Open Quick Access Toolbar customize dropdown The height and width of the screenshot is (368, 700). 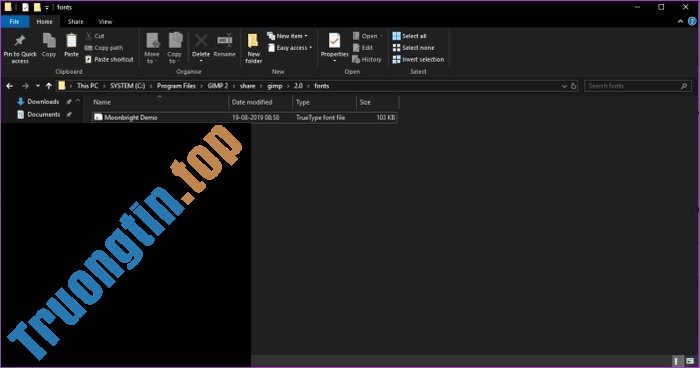coord(47,8)
